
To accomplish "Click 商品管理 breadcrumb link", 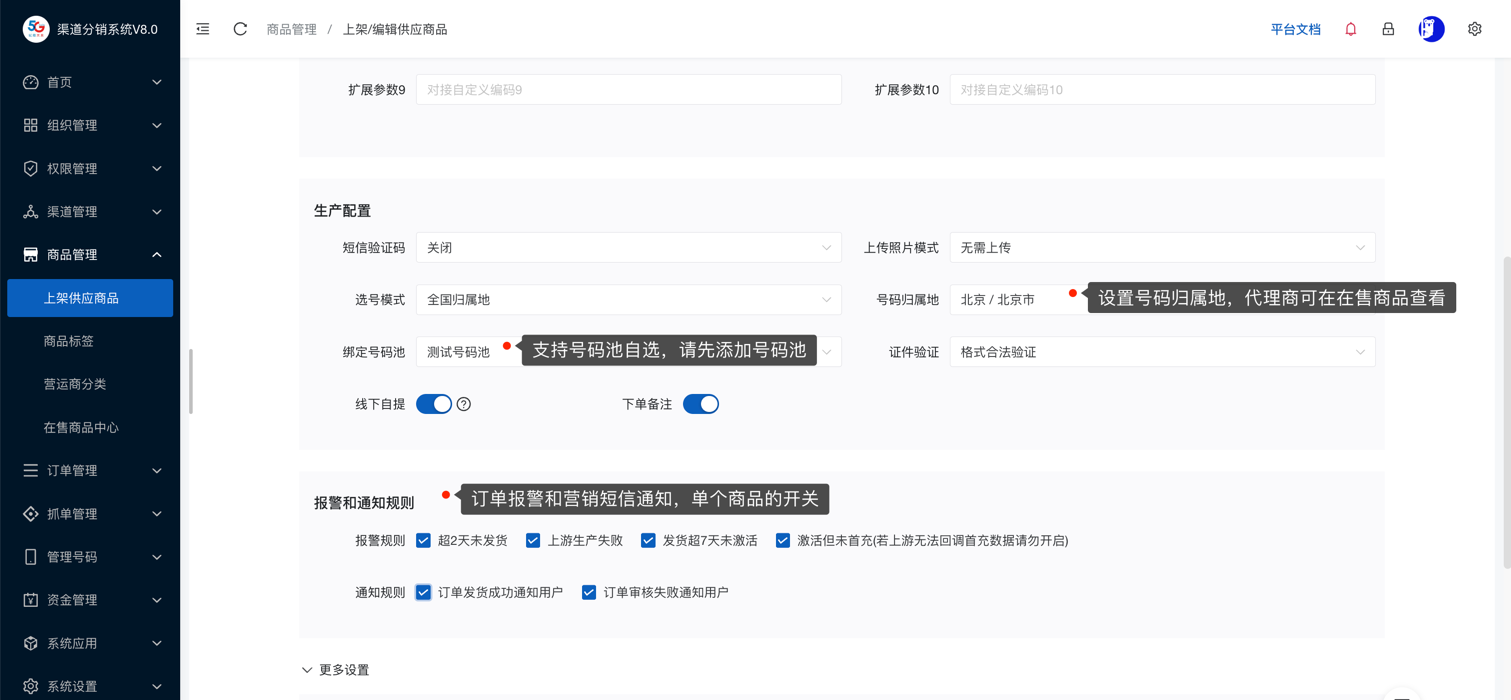I will pos(291,29).
